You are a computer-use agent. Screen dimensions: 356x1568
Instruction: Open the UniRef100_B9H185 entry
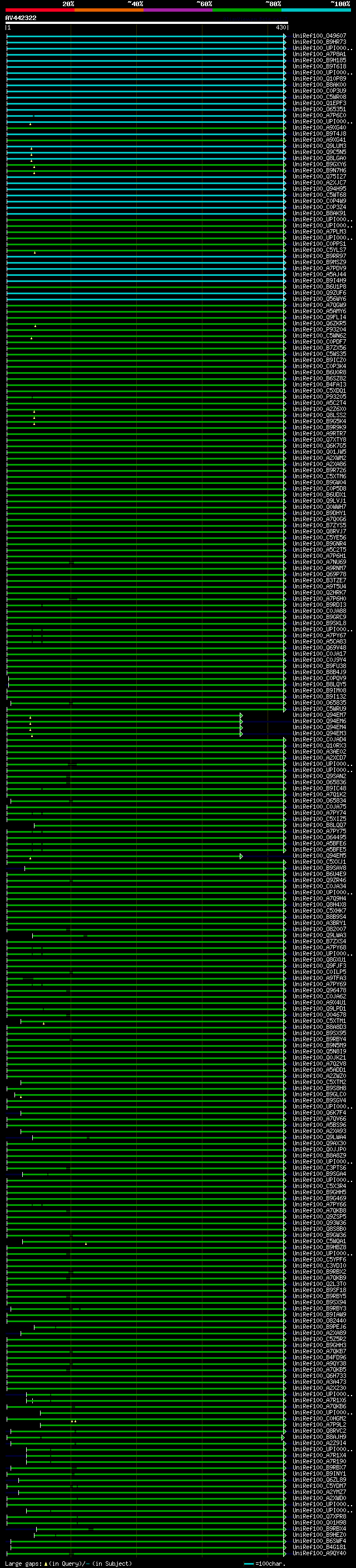pyautogui.click(x=319, y=60)
